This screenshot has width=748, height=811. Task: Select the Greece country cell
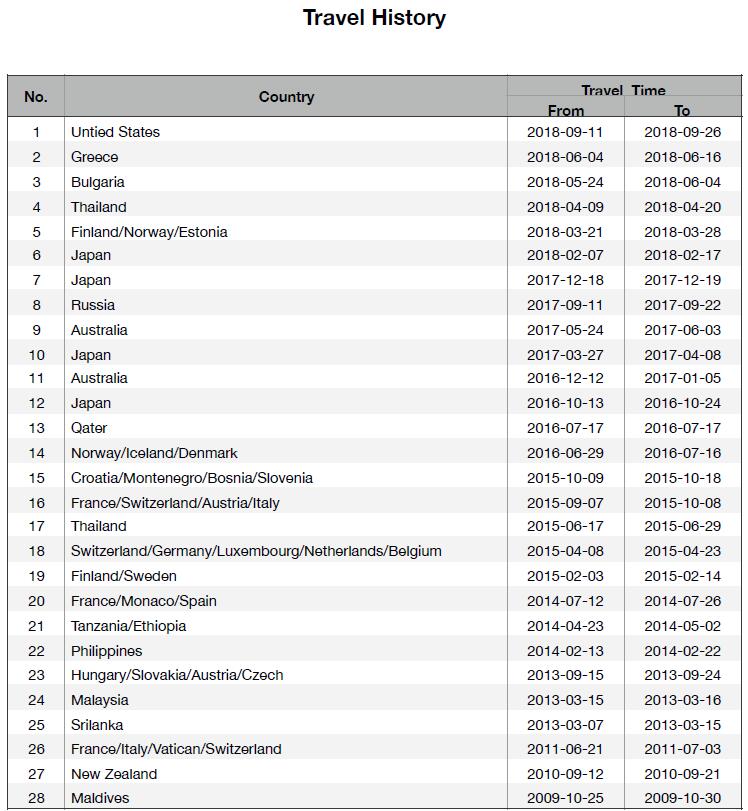click(94, 157)
